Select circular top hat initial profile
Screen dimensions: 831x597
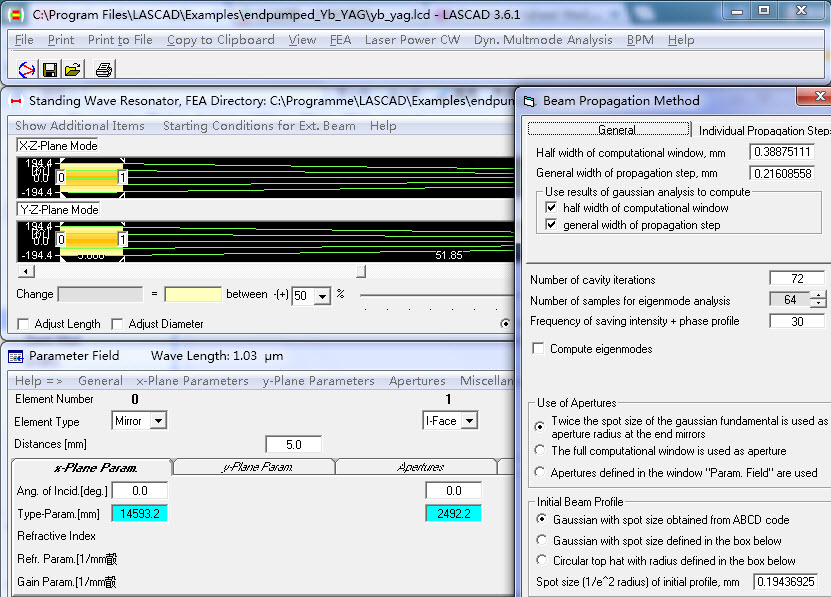tap(541, 560)
